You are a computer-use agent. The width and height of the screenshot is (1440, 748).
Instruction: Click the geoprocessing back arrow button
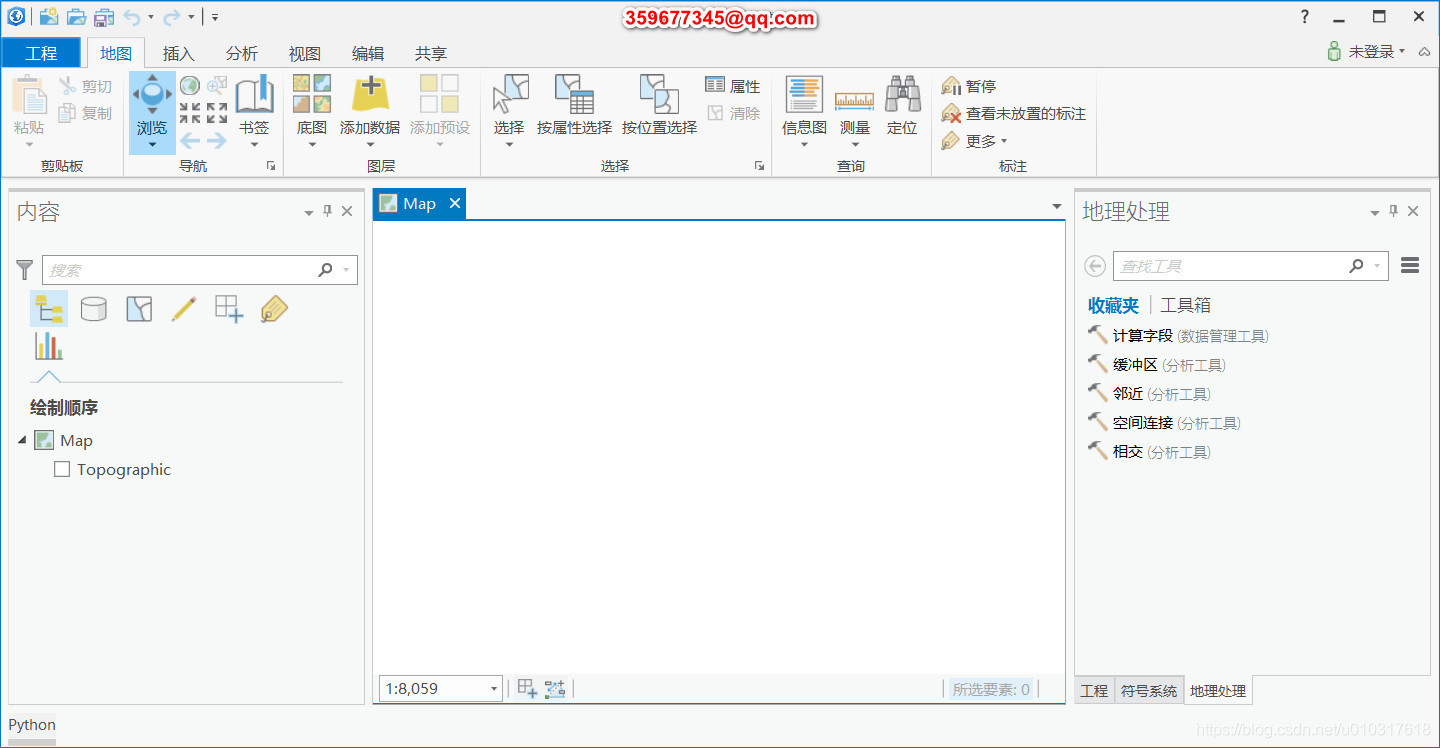point(1095,266)
